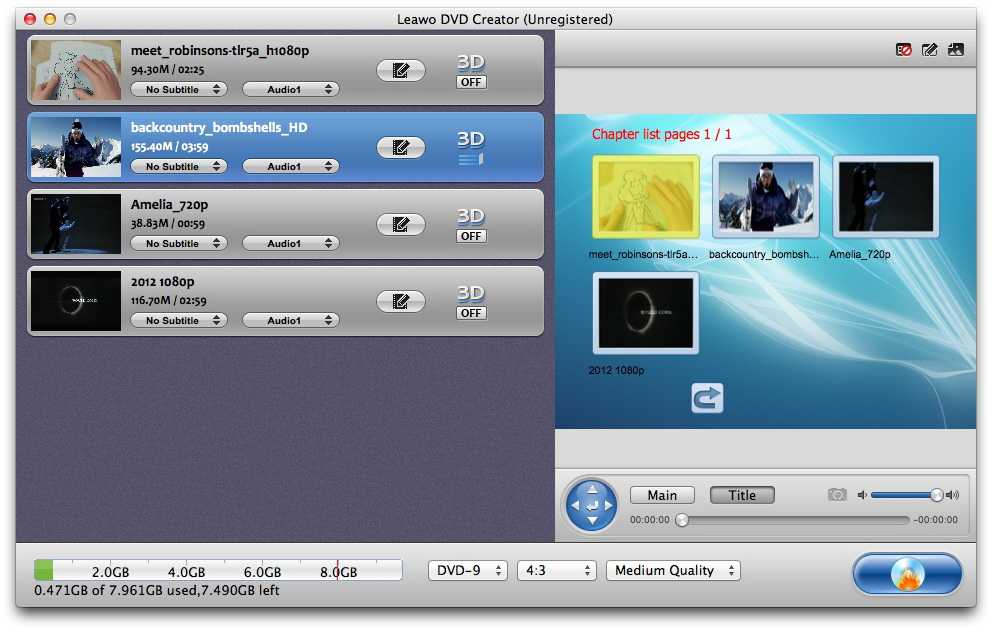Select Amelia_720p chapter thumbnail in preview

[885, 197]
